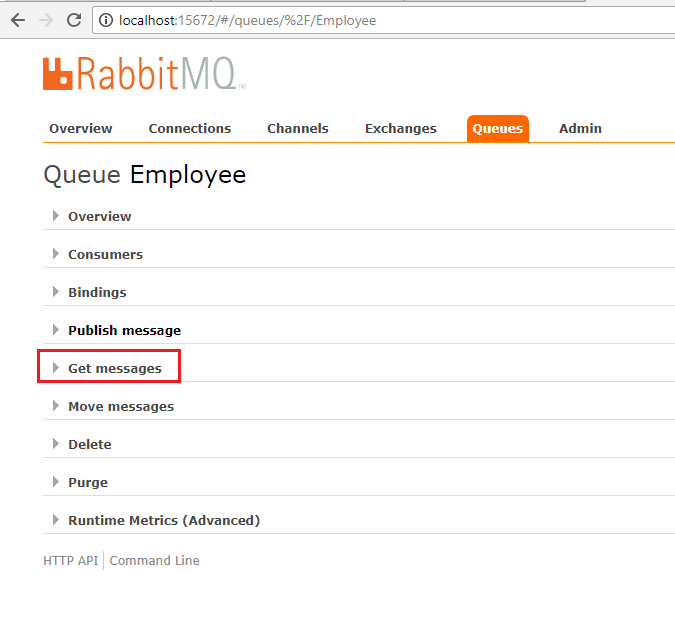Expand the Publish message arrow
The height and width of the screenshot is (619, 675).
pyautogui.click(x=56, y=330)
